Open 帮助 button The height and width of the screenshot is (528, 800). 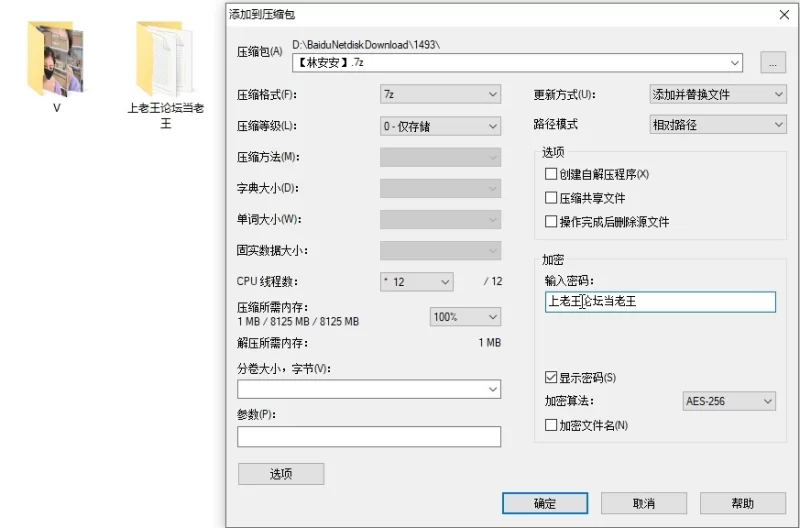pyautogui.click(x=742, y=504)
